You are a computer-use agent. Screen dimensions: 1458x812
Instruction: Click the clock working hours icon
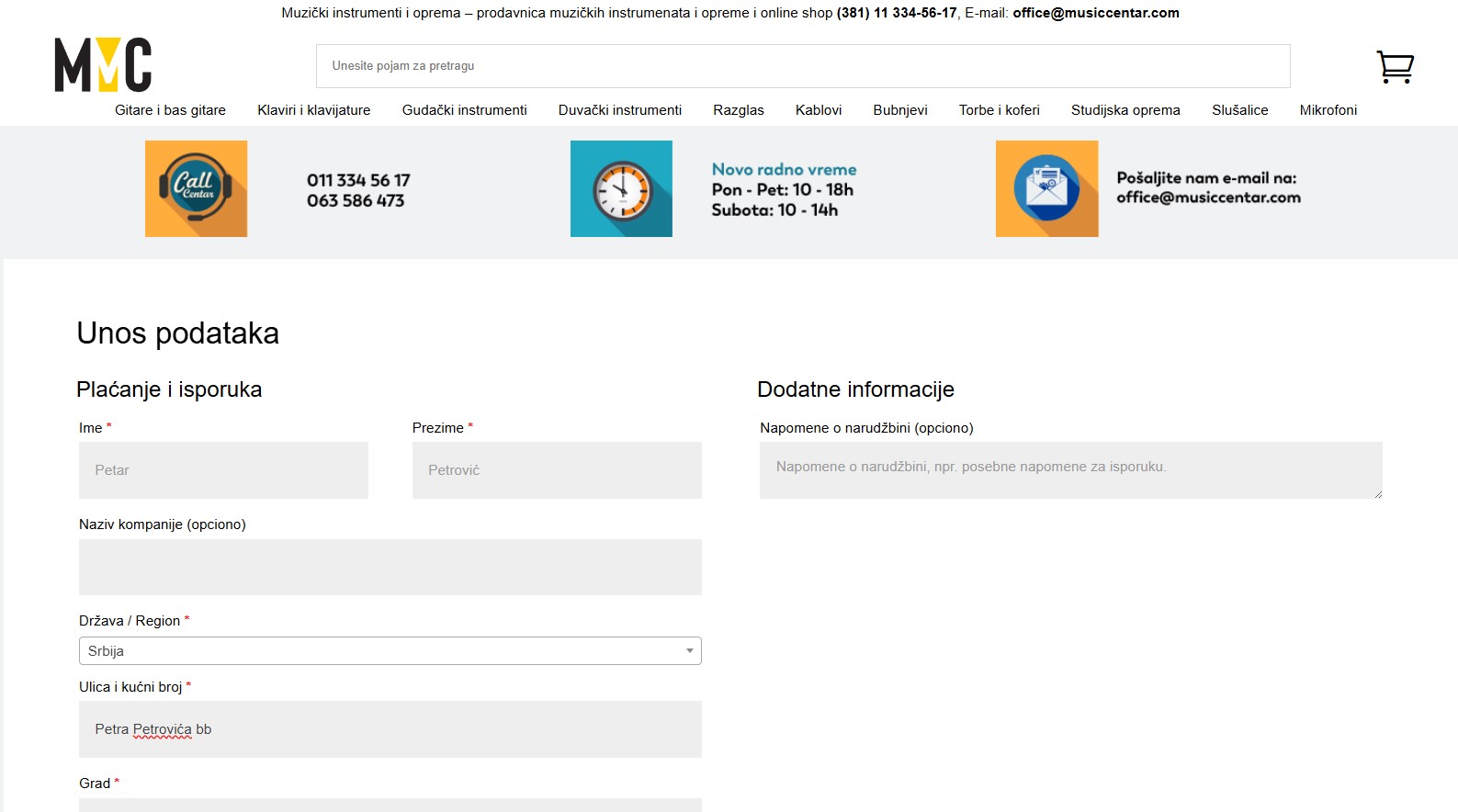pos(621,188)
